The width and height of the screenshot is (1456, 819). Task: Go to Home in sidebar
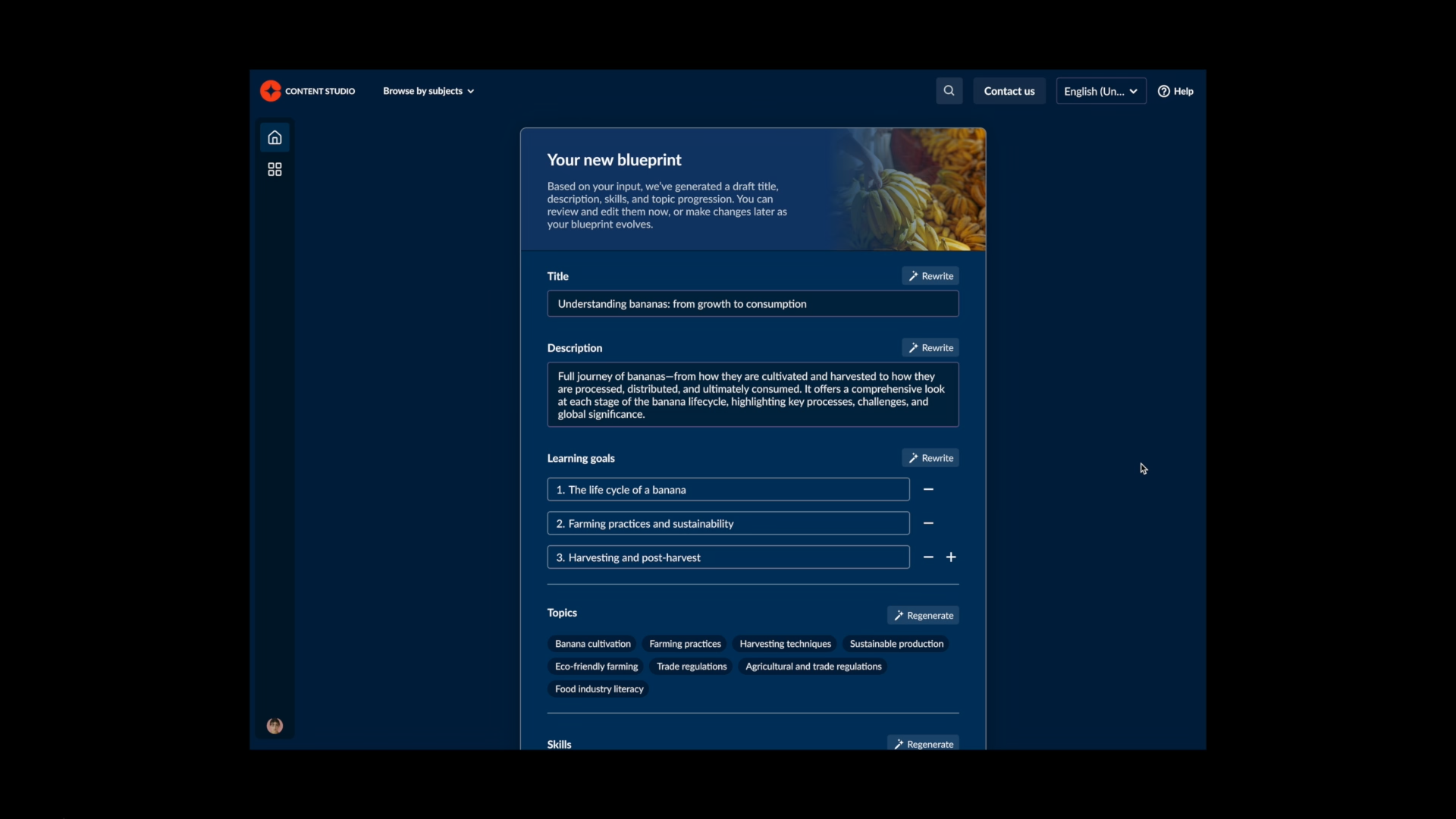pyautogui.click(x=275, y=138)
